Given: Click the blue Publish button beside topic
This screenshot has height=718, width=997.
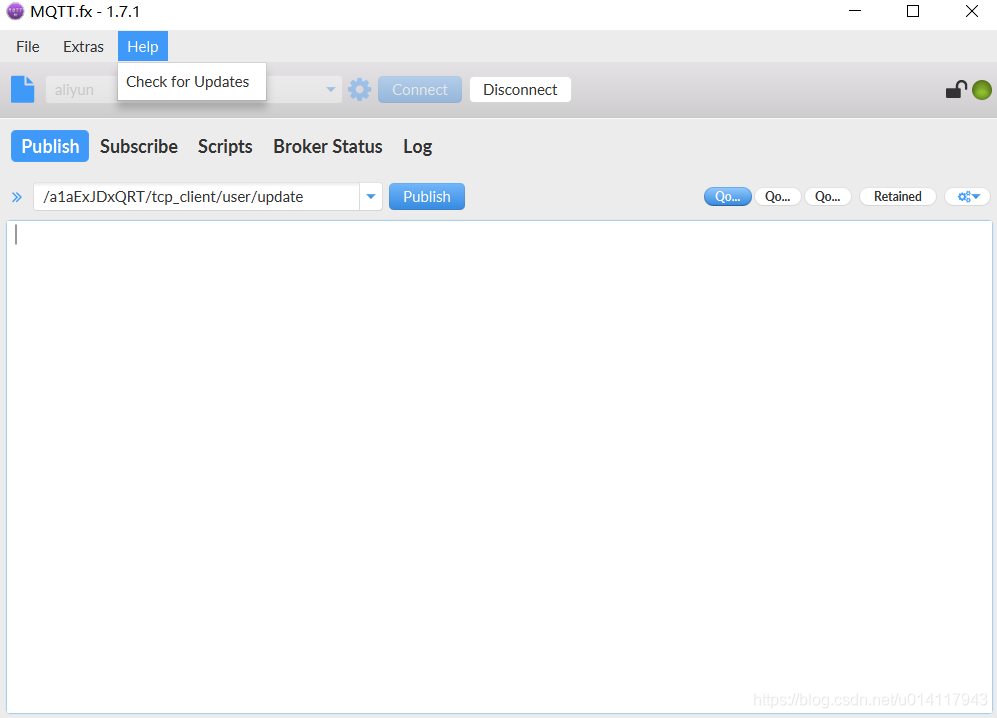Looking at the screenshot, I should tap(427, 197).
